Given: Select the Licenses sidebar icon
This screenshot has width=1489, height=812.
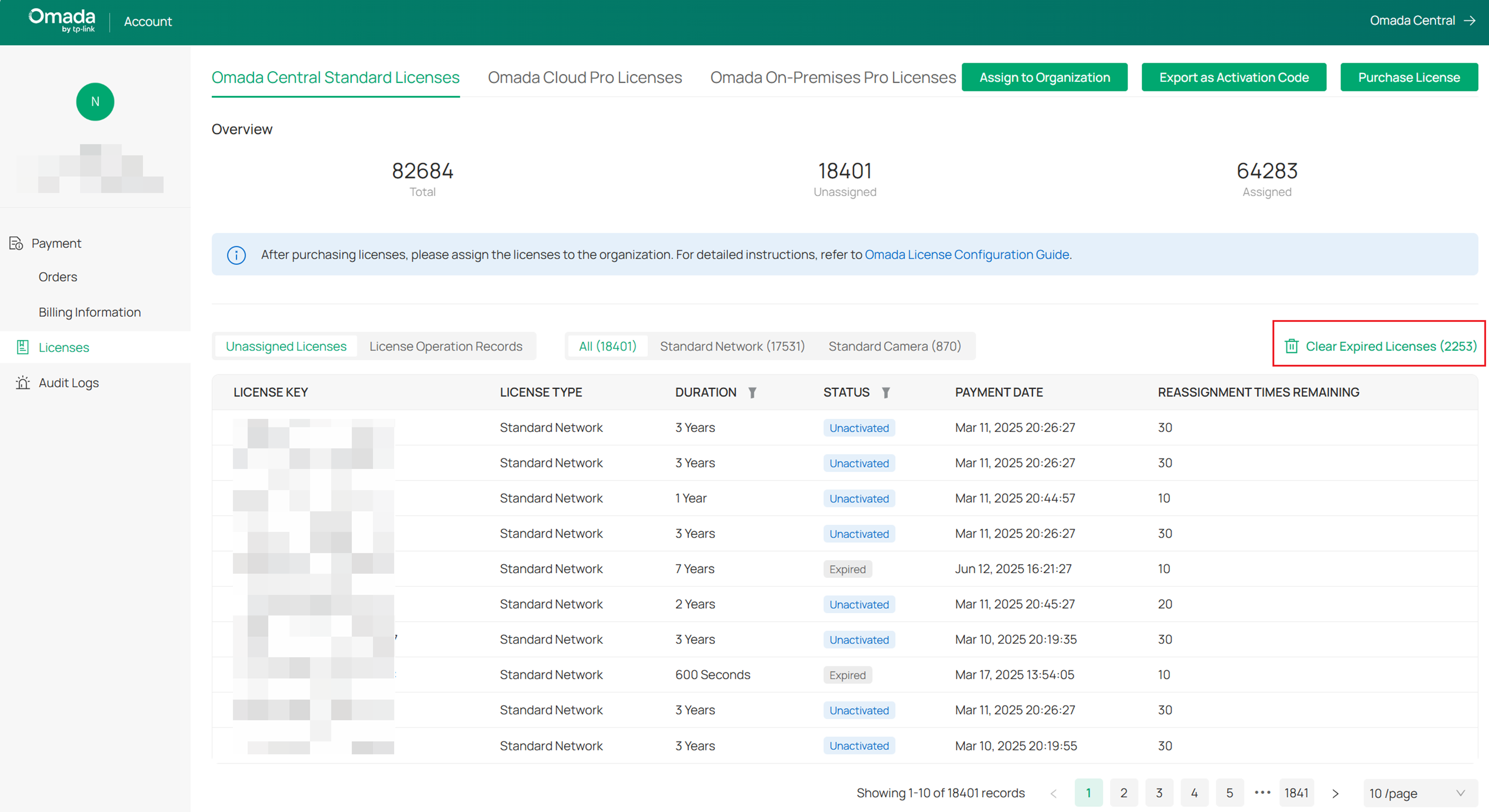Looking at the screenshot, I should (x=21, y=347).
